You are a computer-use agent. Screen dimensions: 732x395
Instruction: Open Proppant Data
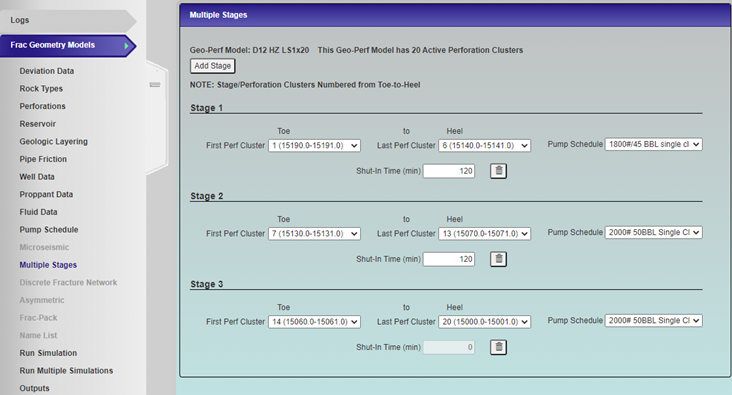[46, 194]
